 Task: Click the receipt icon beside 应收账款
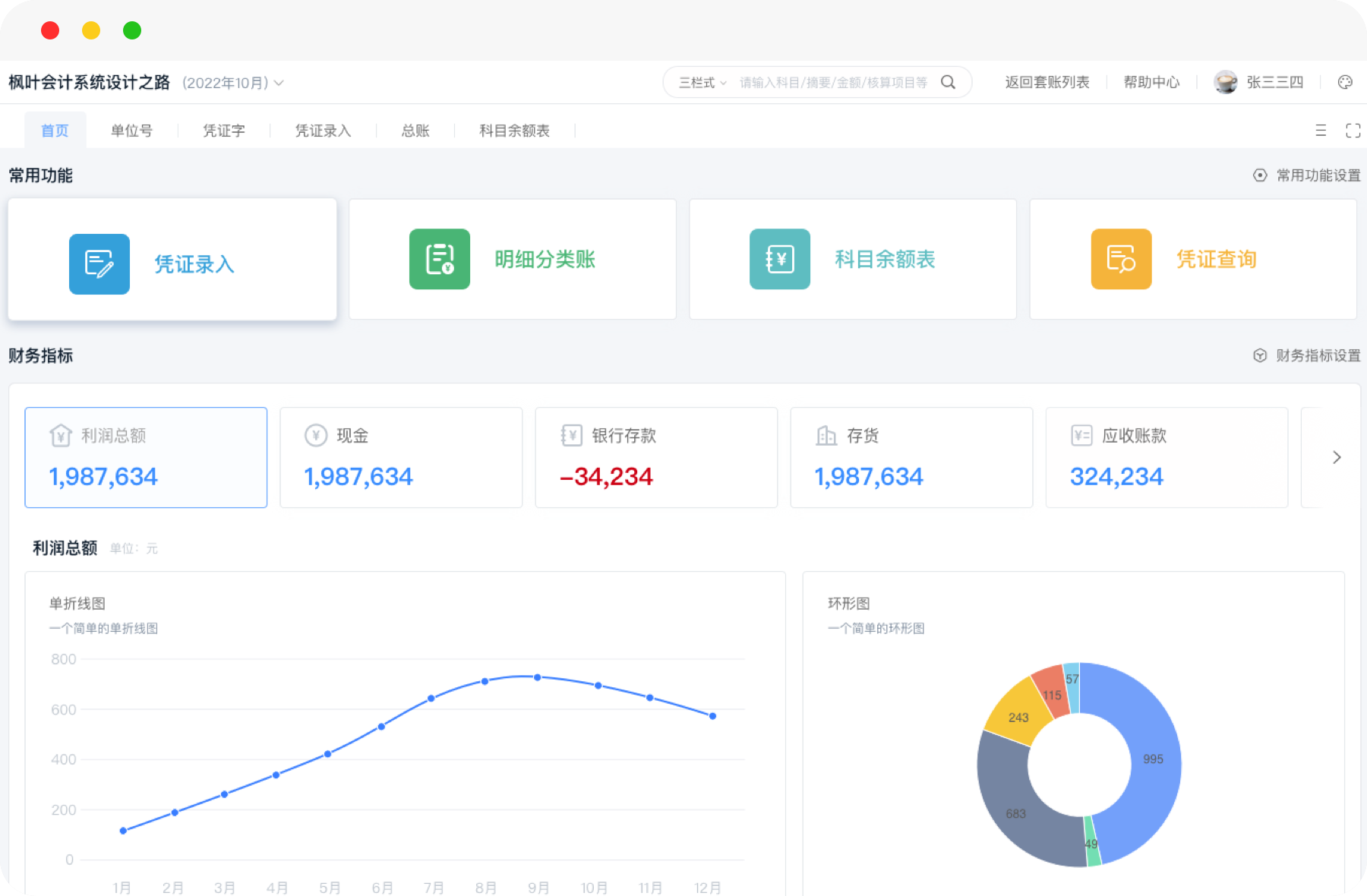tap(1081, 435)
